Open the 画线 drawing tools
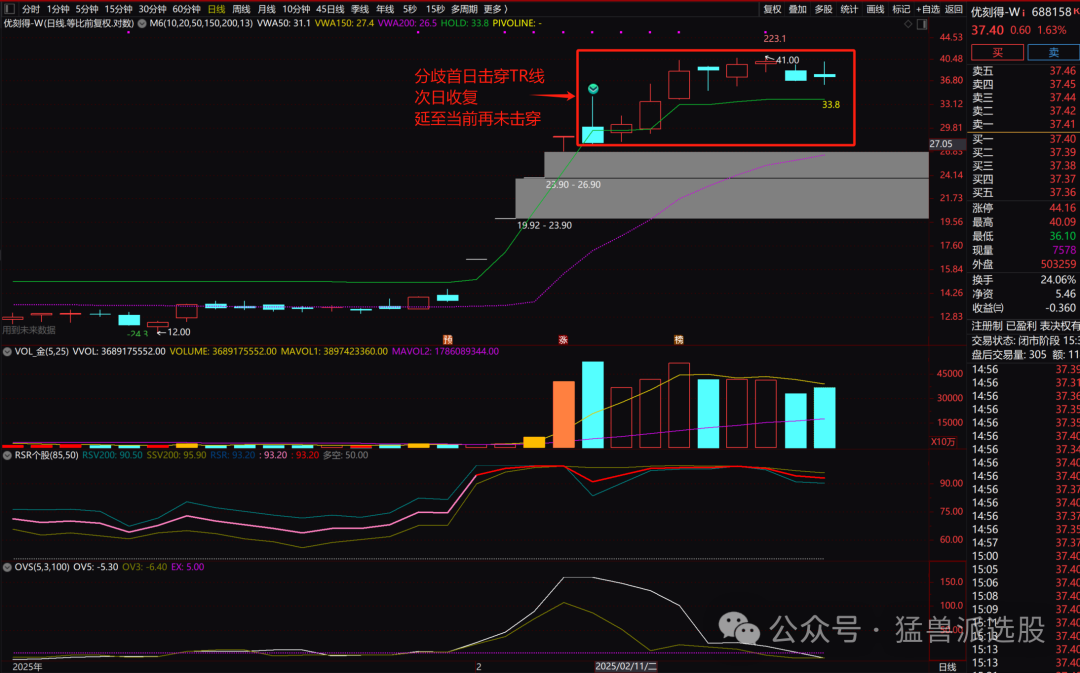This screenshot has height=673, width=1080. [x=875, y=9]
